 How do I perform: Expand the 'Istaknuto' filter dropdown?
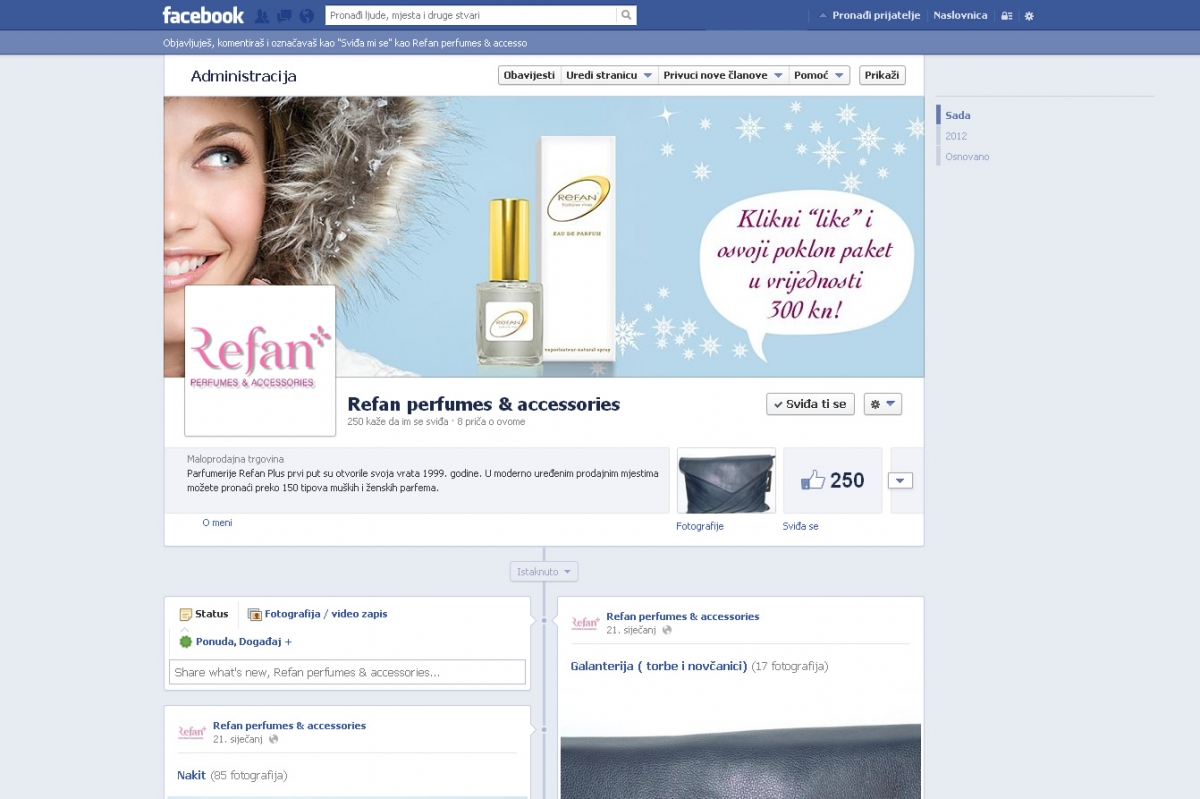[x=544, y=572]
